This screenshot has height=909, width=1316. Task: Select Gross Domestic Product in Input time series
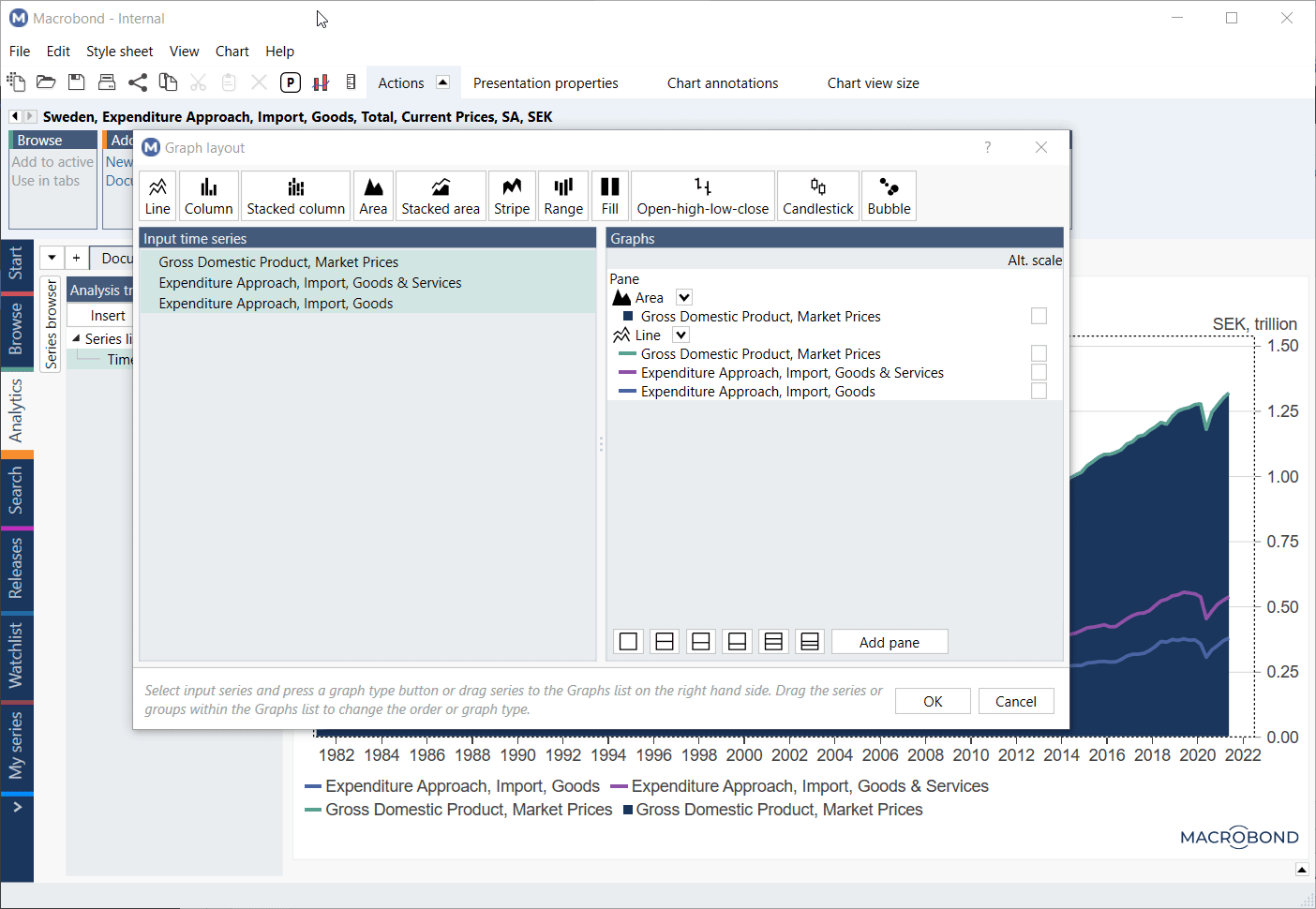click(367, 261)
